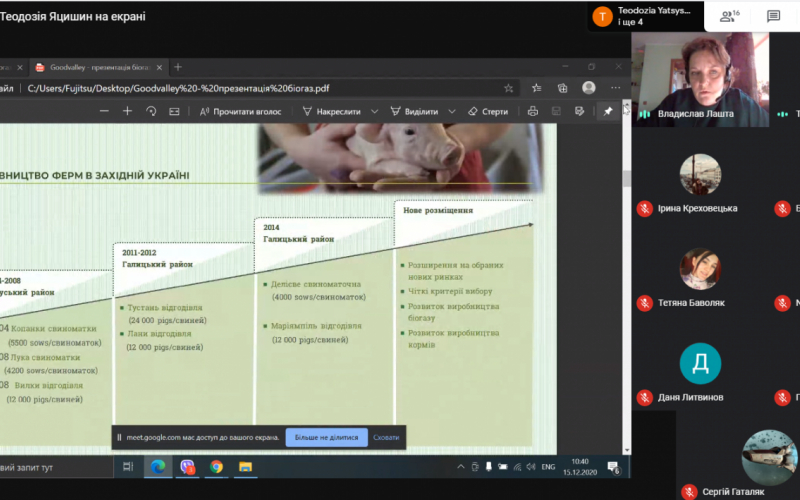This screenshot has height=500, width=800.
Task: Close the Goodvalley презентація tab
Action: pos(159,67)
